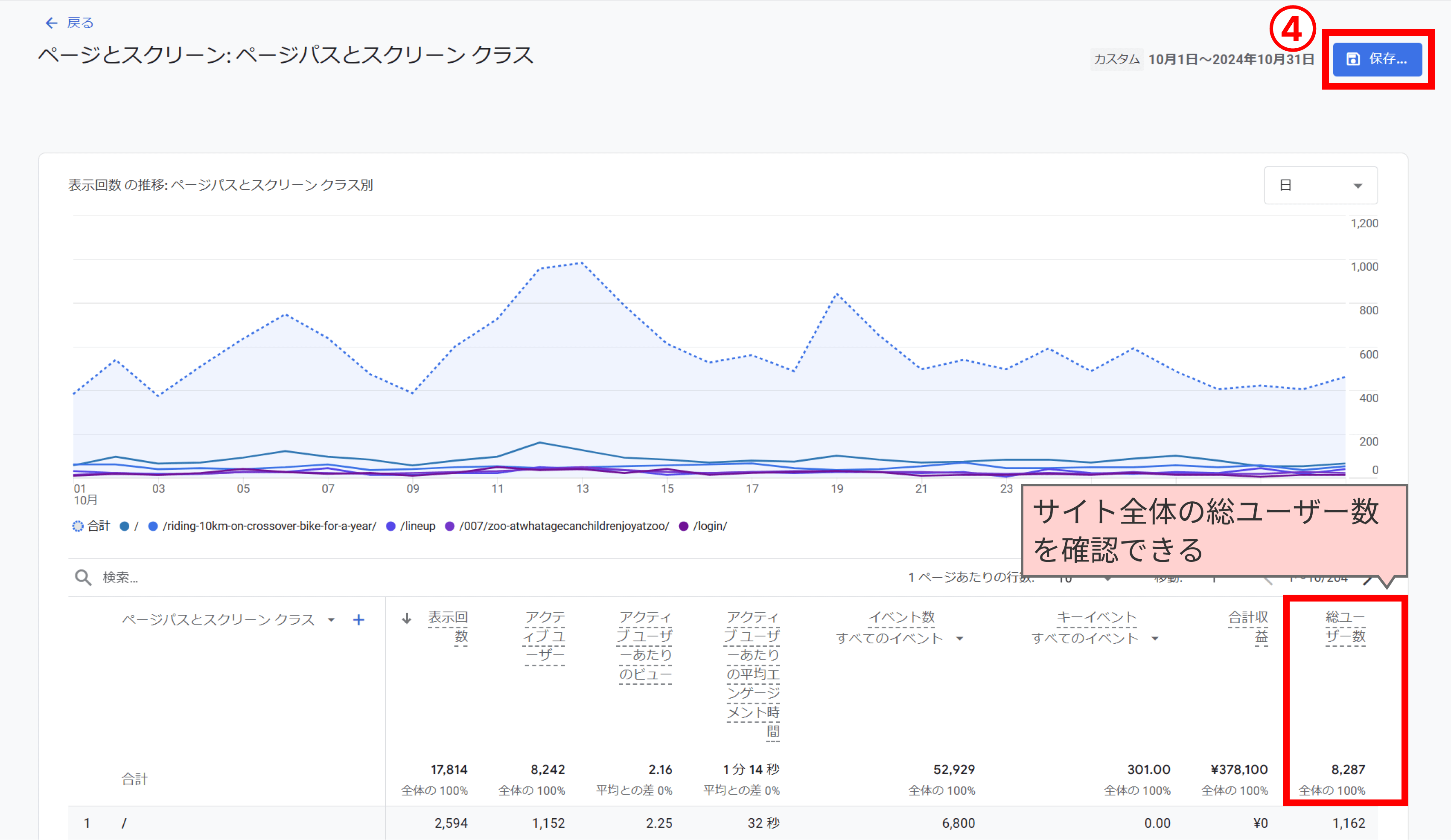The height and width of the screenshot is (840, 1451).
Task: Toggle the /riding-10km-on-crossover-bike-for-a-year/ legend series
Action: click(x=262, y=526)
